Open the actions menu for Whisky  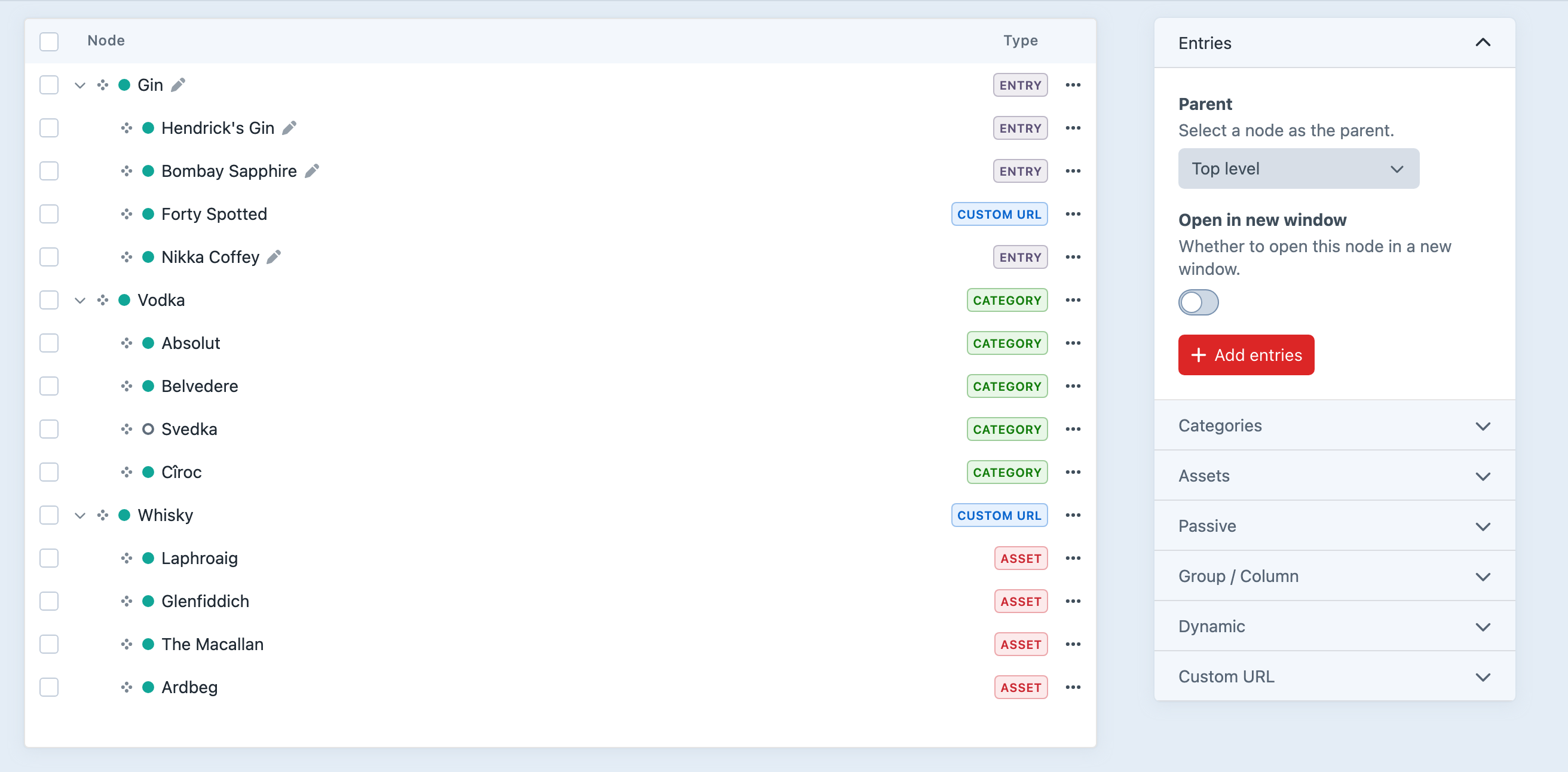coord(1073,515)
